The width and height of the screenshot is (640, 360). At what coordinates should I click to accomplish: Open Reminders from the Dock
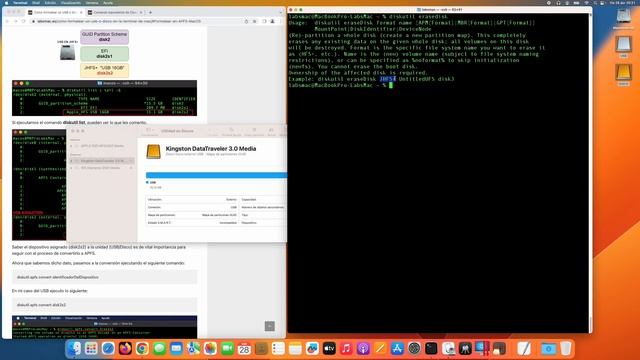[x=278, y=348]
